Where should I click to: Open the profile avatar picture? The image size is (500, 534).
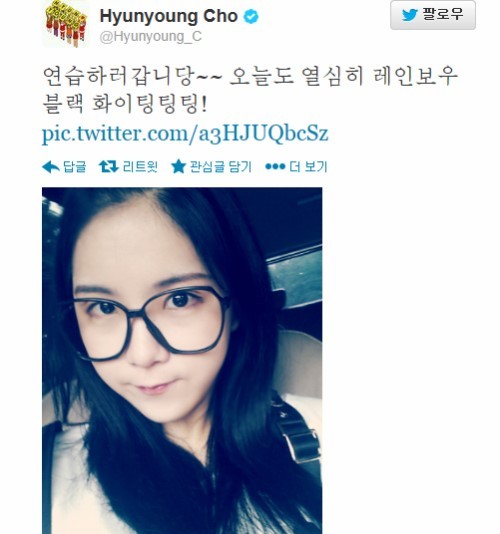tap(66, 24)
